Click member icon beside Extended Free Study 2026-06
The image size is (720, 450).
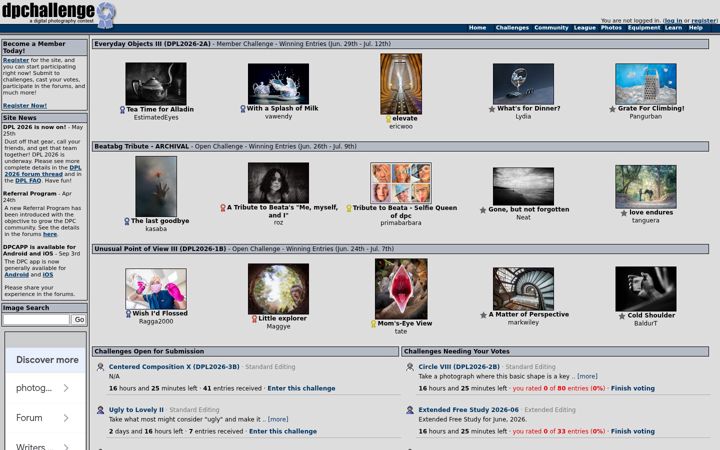click(x=410, y=410)
